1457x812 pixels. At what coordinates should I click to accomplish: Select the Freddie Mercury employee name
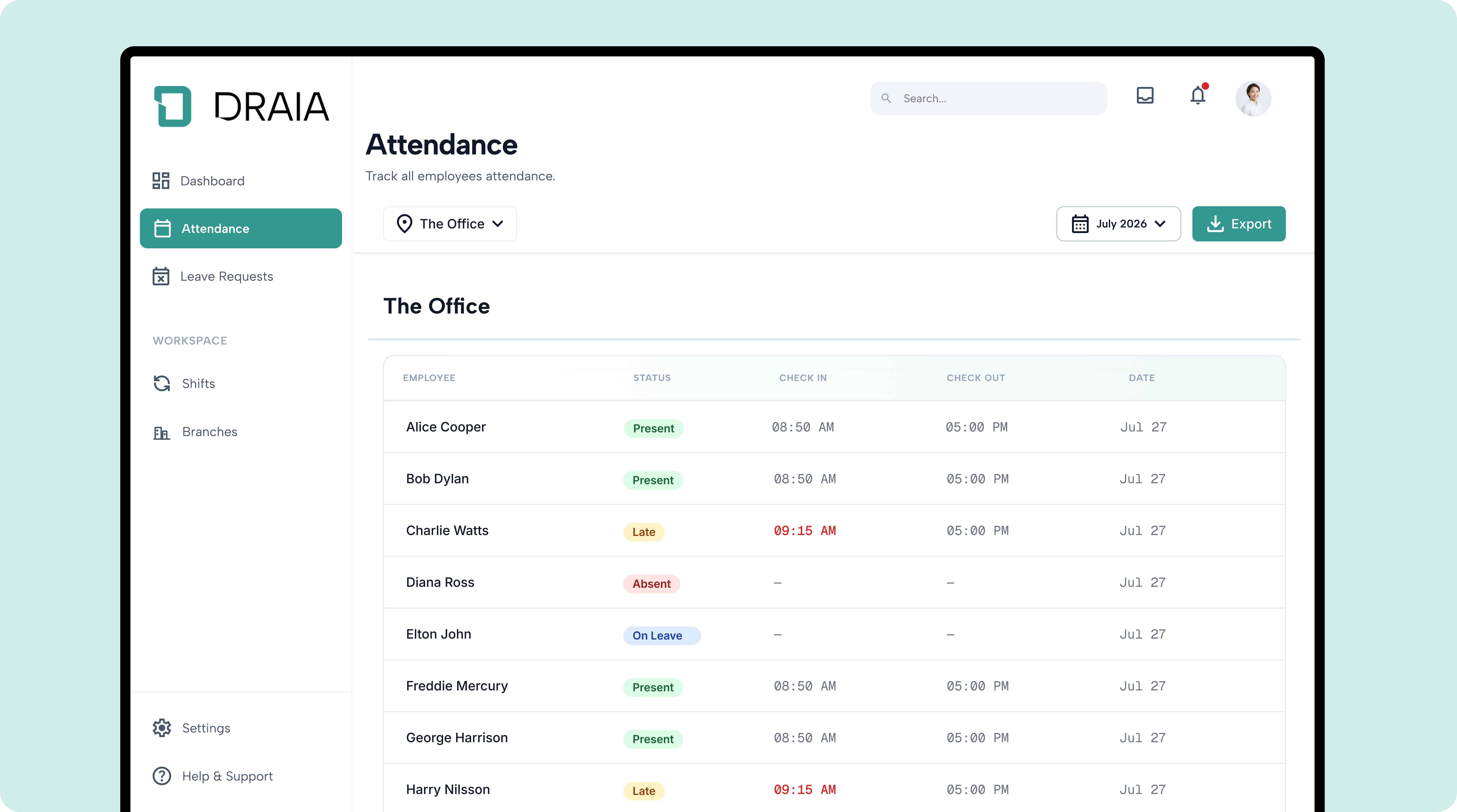pos(457,686)
